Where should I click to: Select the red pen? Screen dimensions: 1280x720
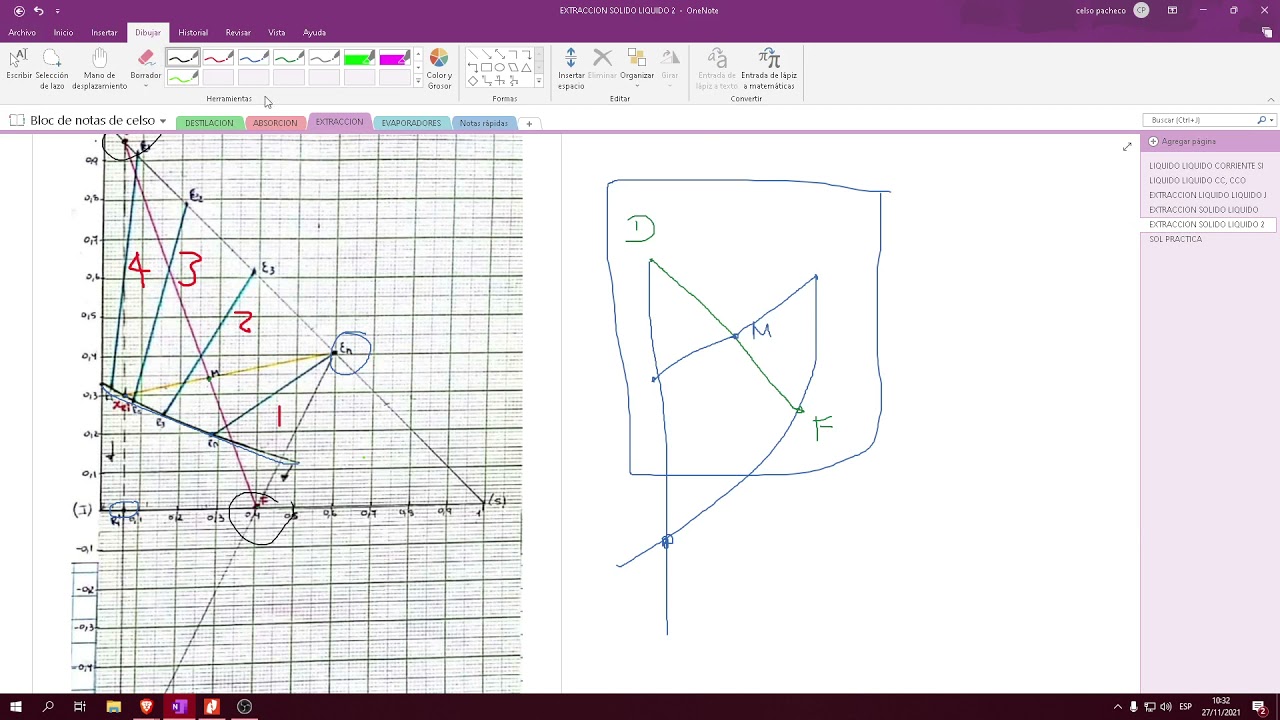click(218, 58)
